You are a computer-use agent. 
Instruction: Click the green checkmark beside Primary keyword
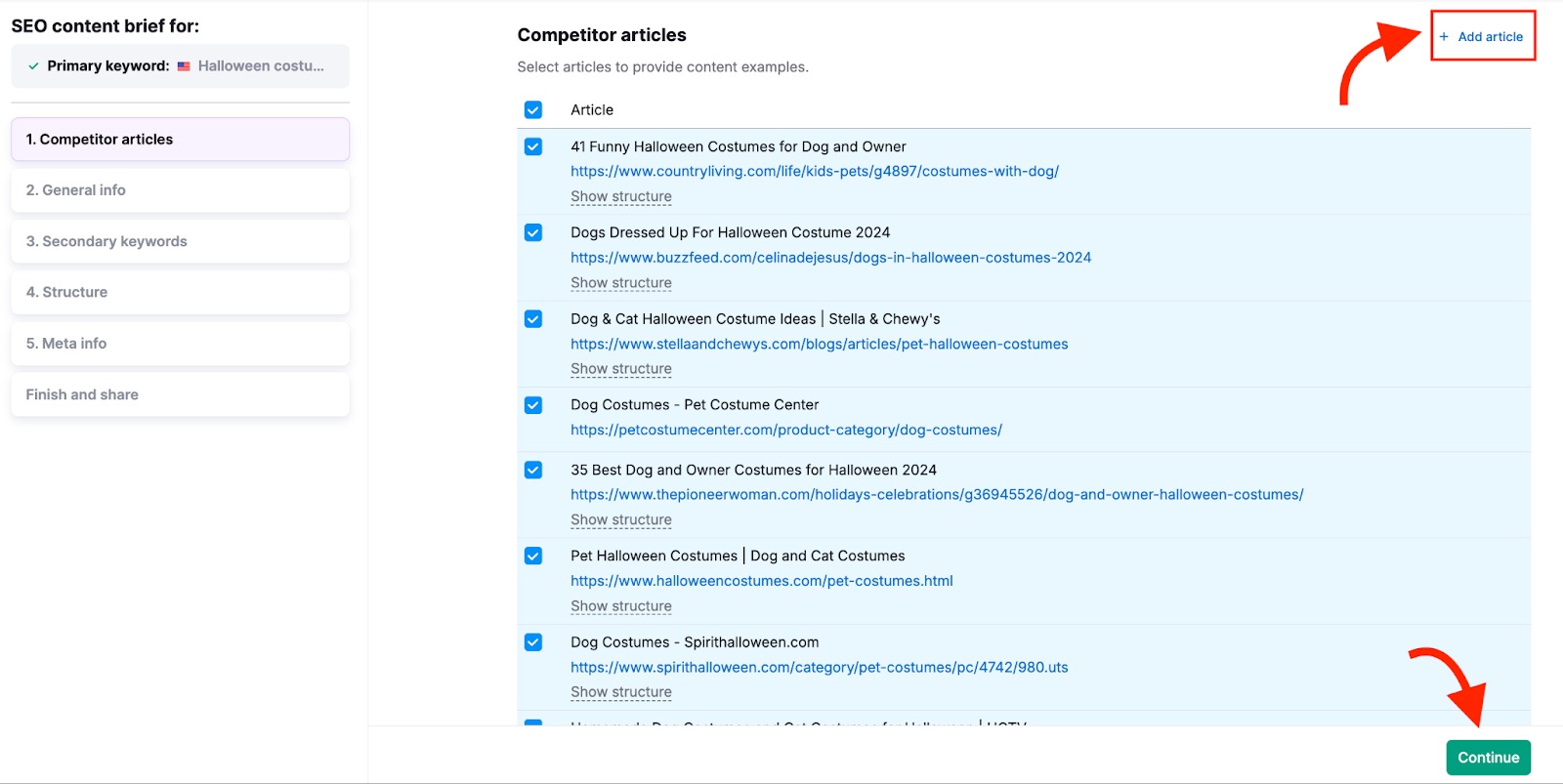34,66
